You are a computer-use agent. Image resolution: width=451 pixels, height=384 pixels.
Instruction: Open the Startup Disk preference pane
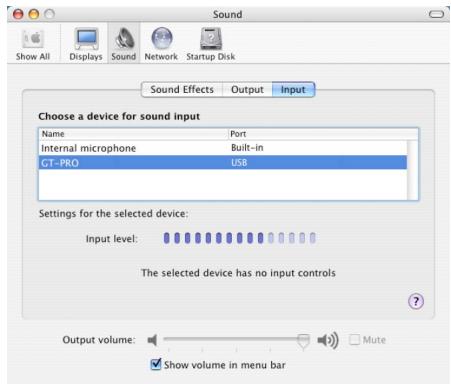click(x=211, y=45)
